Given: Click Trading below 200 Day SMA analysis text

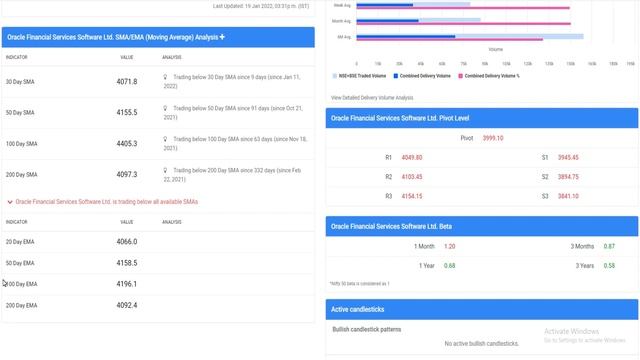Looking at the screenshot, I should coord(232,175).
